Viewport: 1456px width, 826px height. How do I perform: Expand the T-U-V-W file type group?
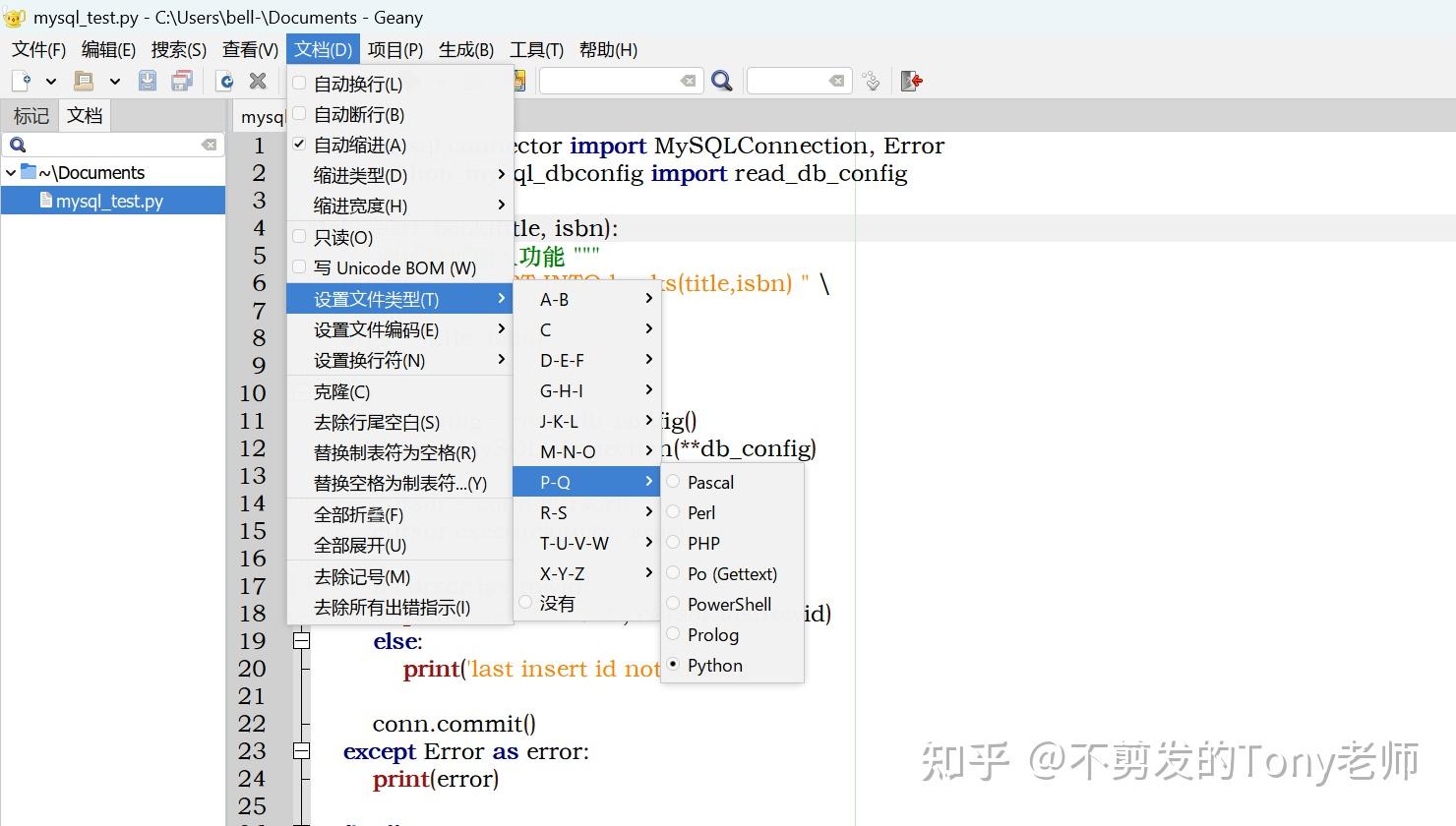[x=585, y=543]
